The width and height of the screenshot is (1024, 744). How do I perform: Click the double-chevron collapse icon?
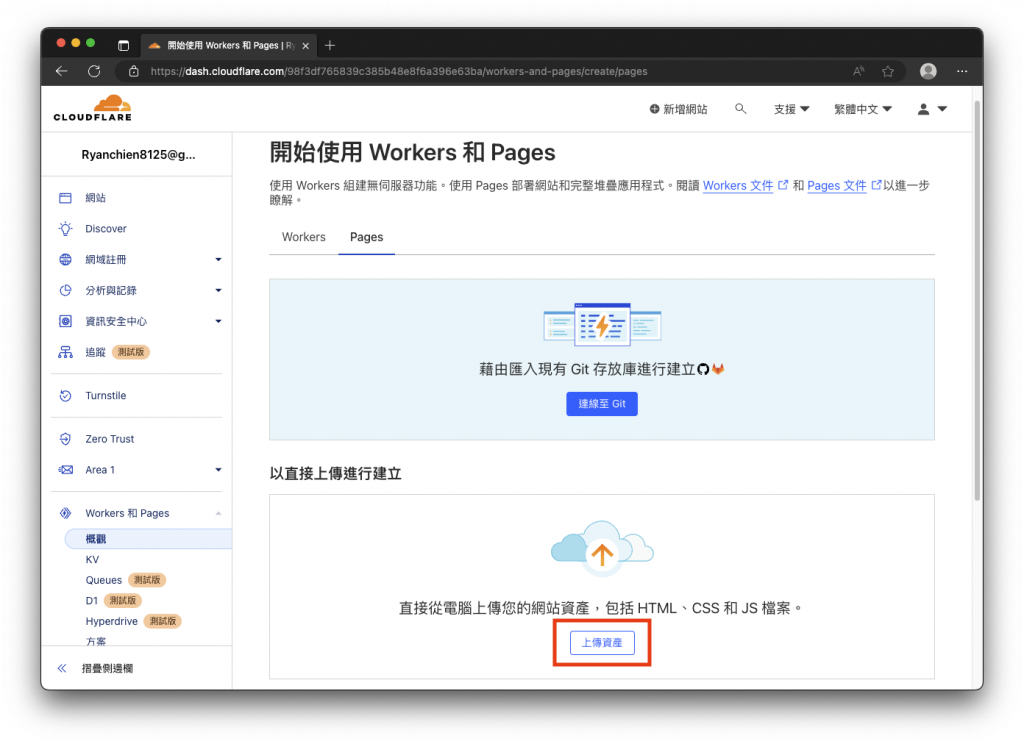coord(62,668)
